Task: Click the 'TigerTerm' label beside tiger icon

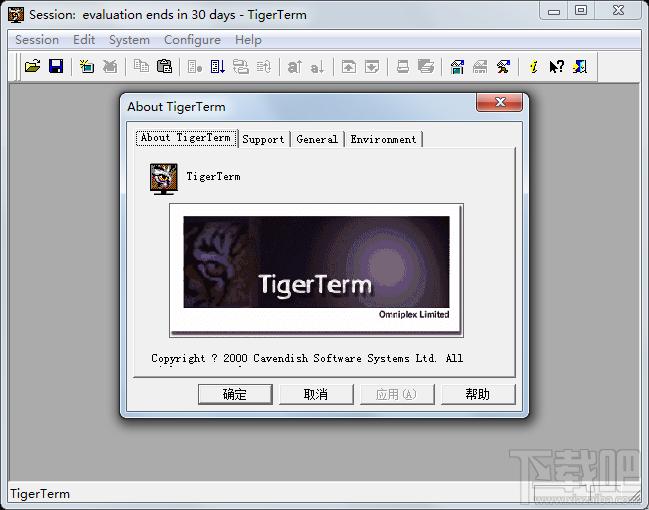Action: (214, 177)
